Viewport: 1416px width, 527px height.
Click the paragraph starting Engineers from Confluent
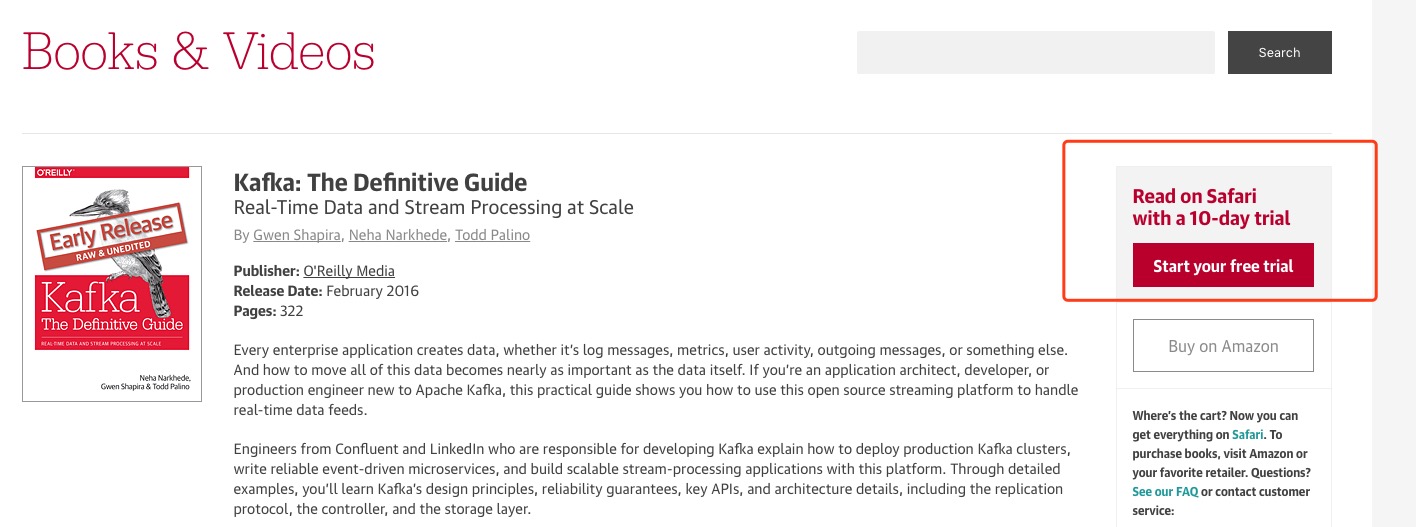pos(652,479)
